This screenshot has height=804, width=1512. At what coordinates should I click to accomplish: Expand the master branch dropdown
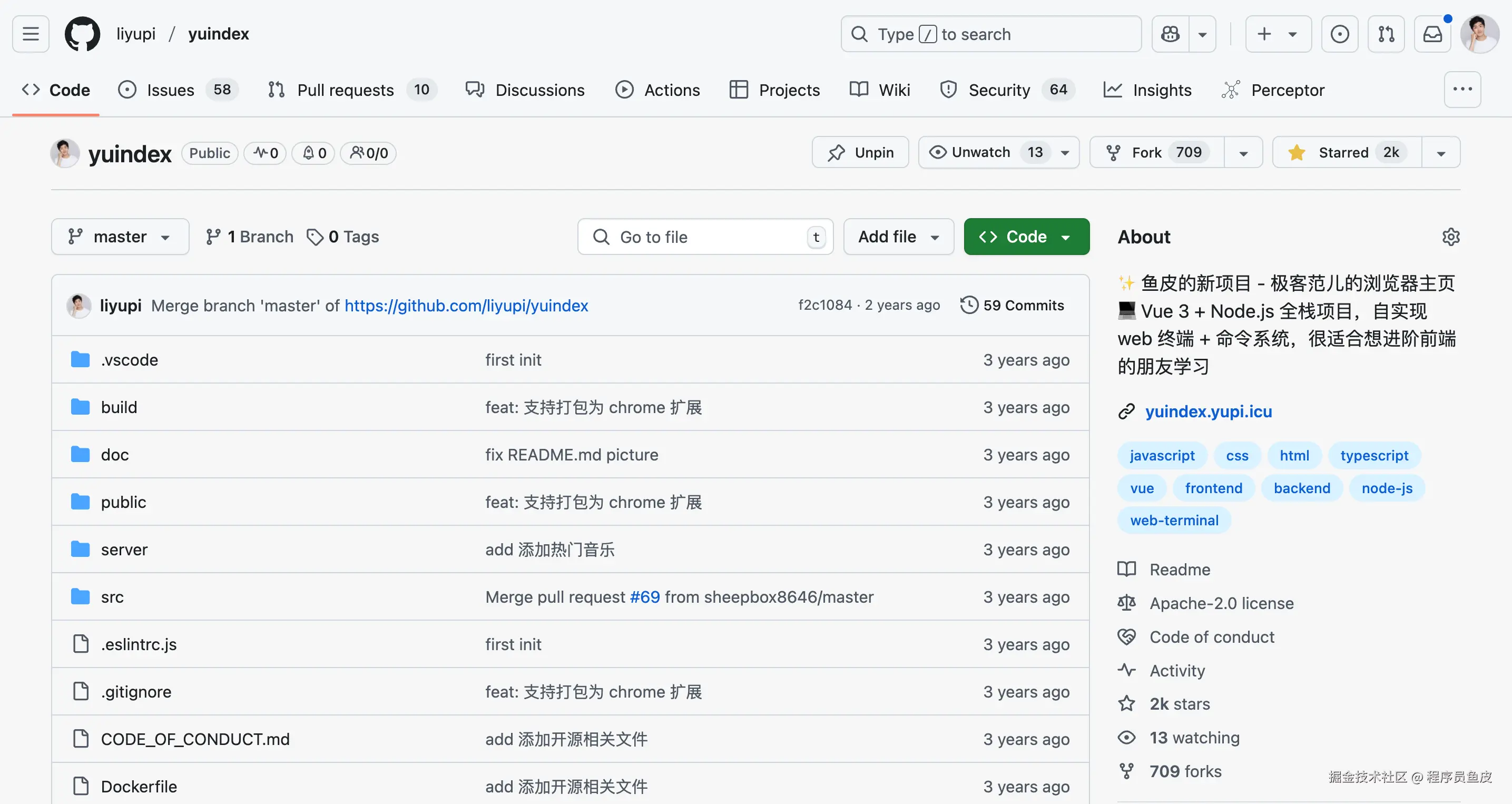[x=120, y=237]
